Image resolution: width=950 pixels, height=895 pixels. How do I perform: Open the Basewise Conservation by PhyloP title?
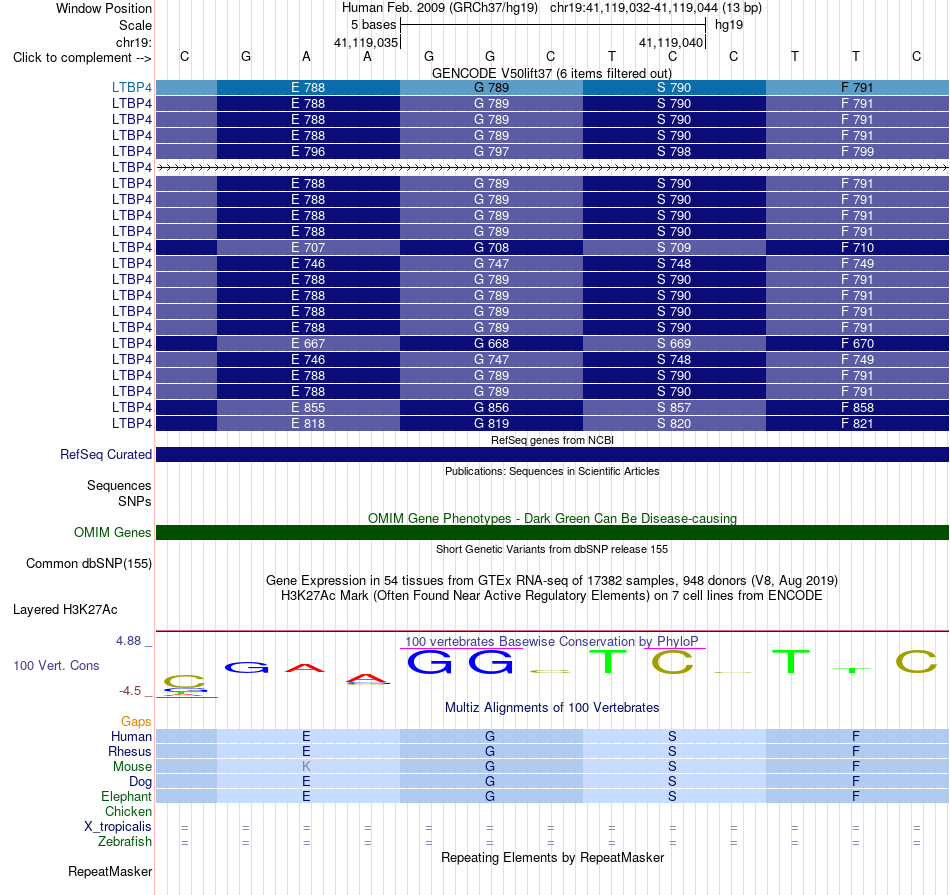click(x=552, y=642)
